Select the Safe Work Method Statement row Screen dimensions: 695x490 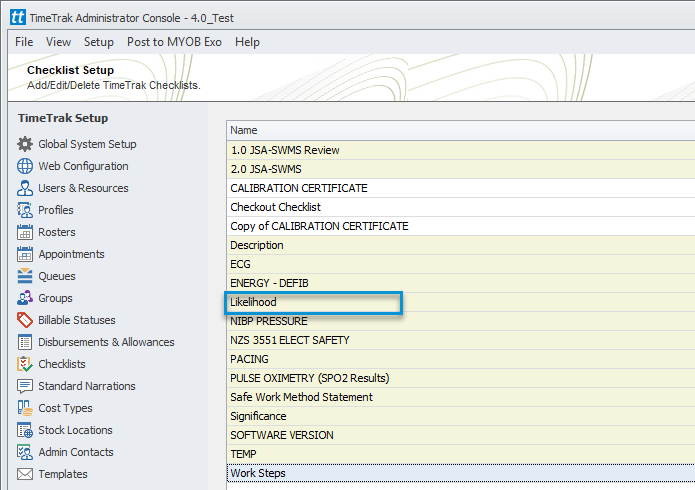(461, 397)
